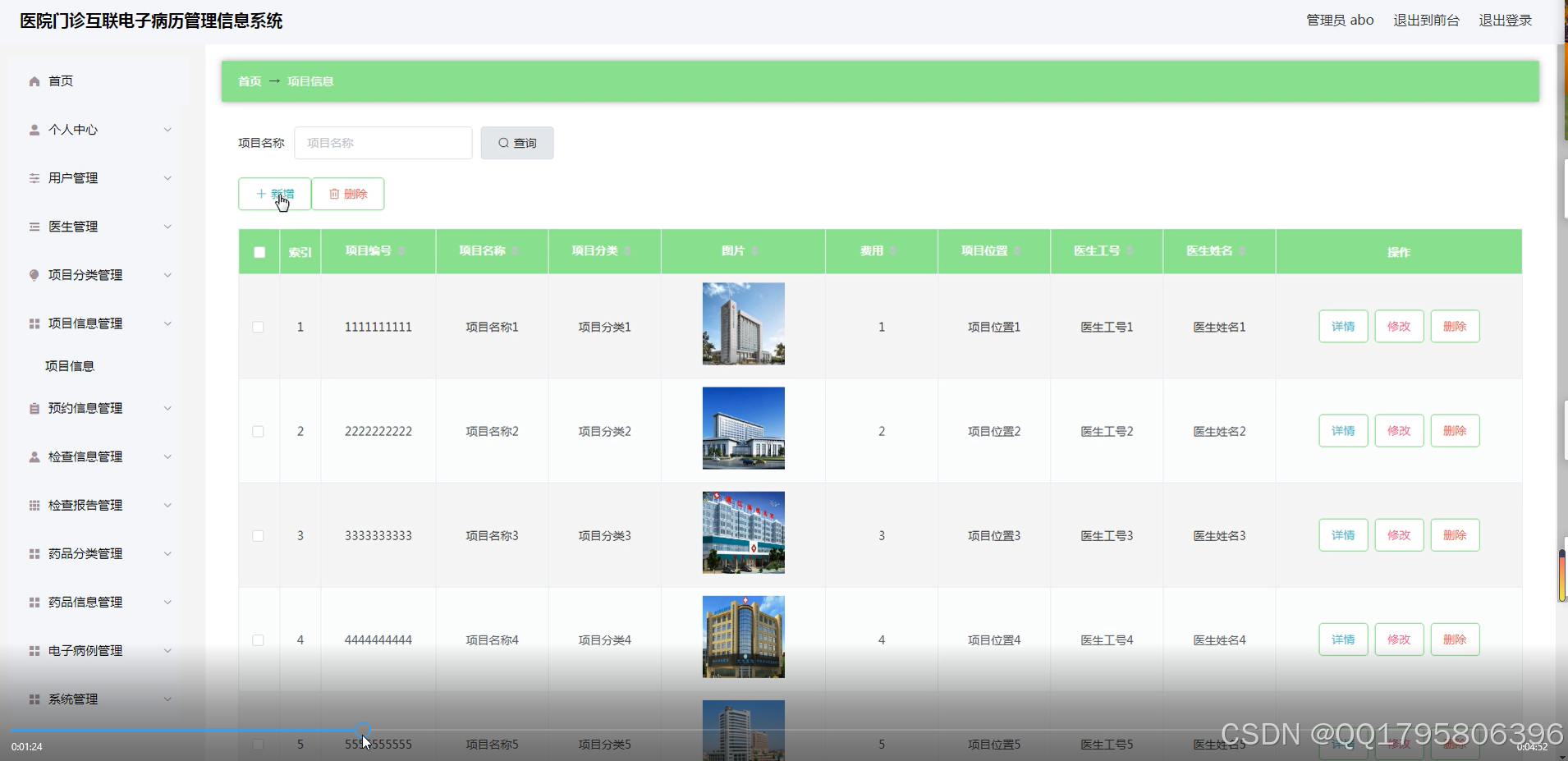Expand the 项目分类管理 chevron
The width and height of the screenshot is (1568, 761).
point(167,275)
